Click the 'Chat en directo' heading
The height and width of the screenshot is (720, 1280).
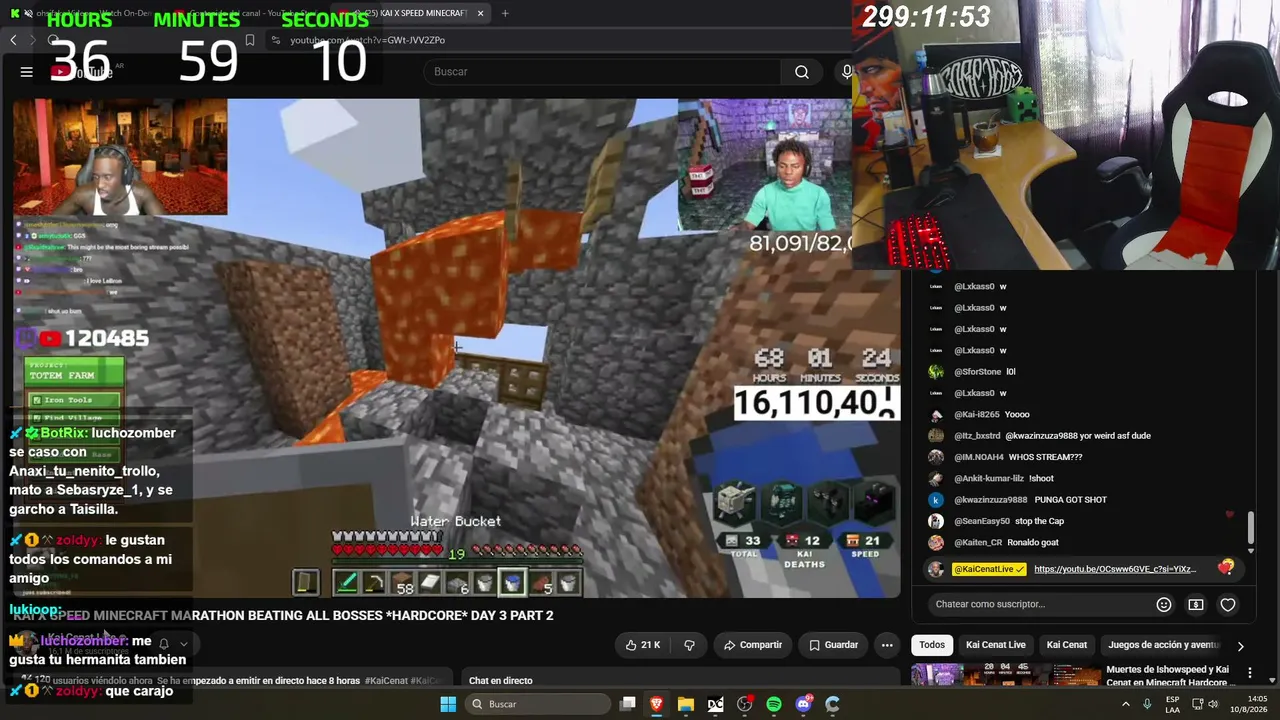point(501,681)
